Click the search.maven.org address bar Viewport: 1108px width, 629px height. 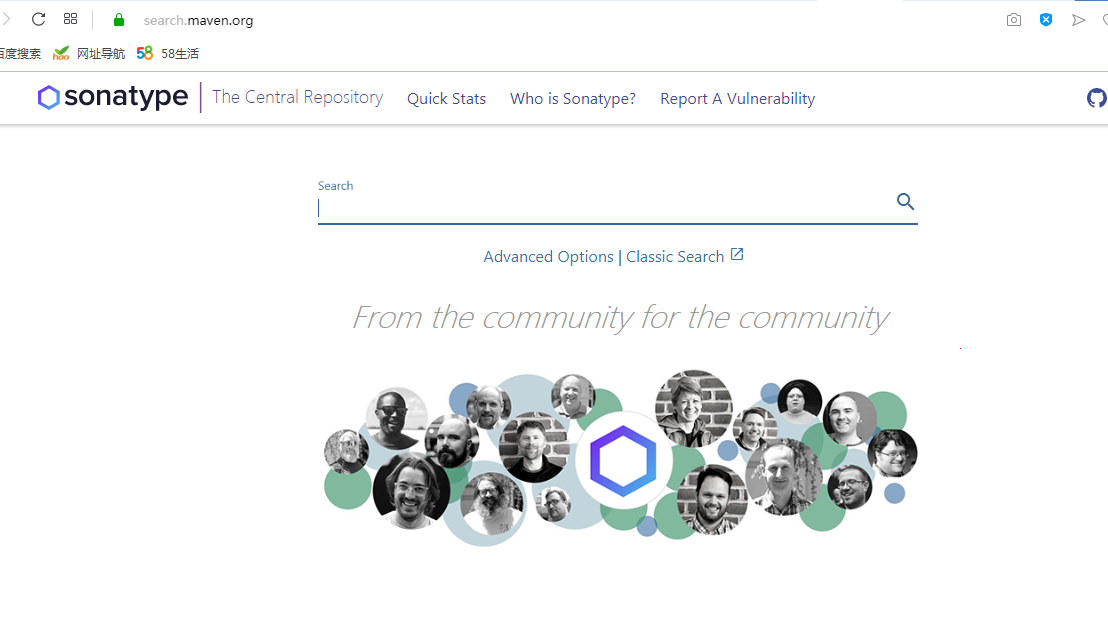[199, 20]
